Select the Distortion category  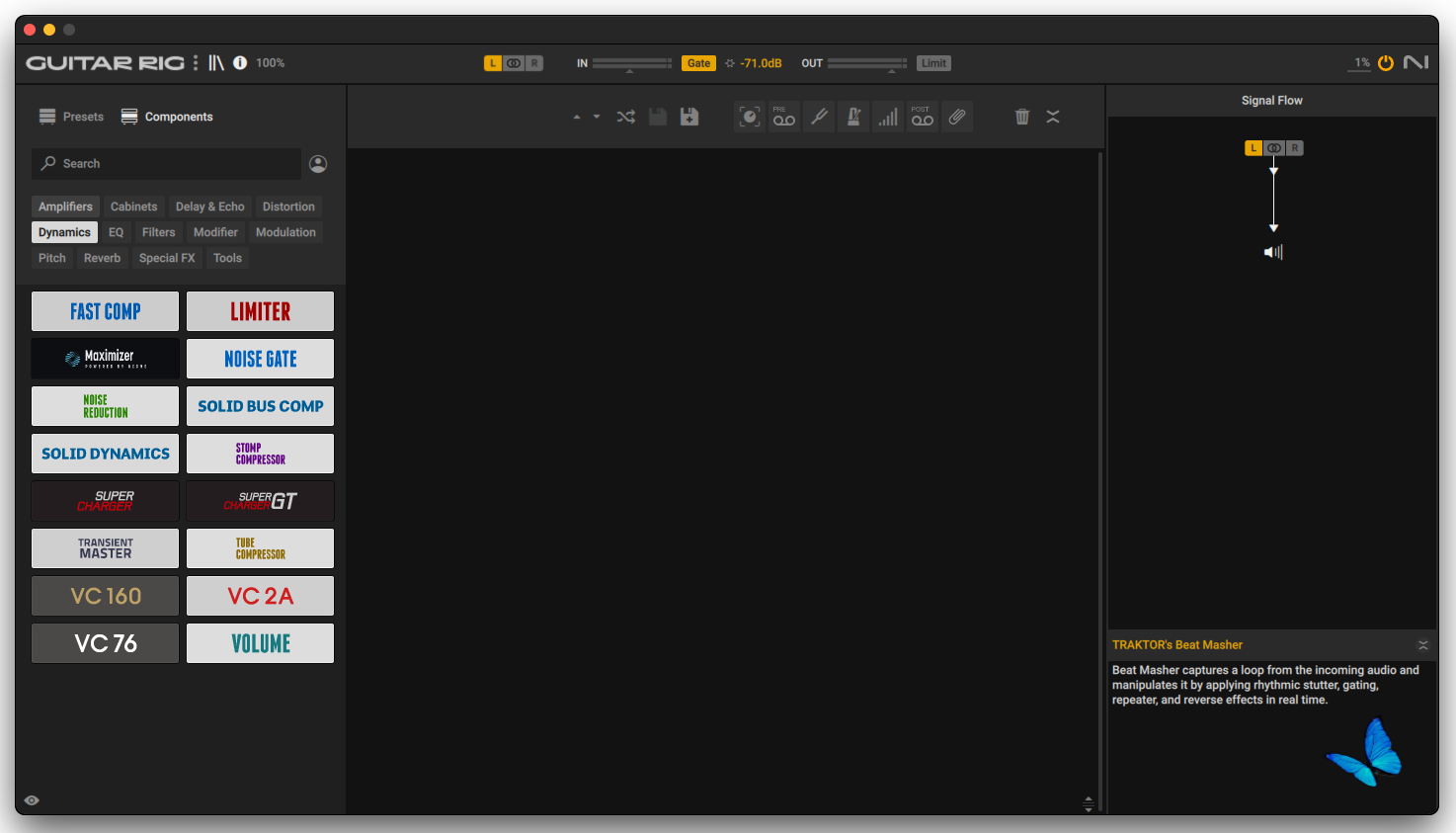tap(288, 207)
